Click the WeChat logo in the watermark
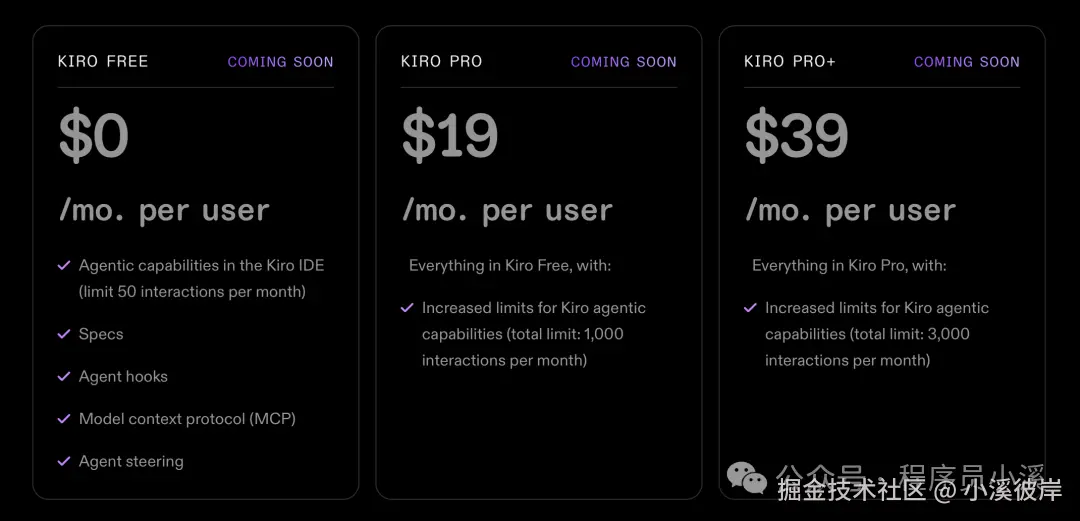Image resolution: width=1080 pixels, height=521 pixels. [x=747, y=477]
